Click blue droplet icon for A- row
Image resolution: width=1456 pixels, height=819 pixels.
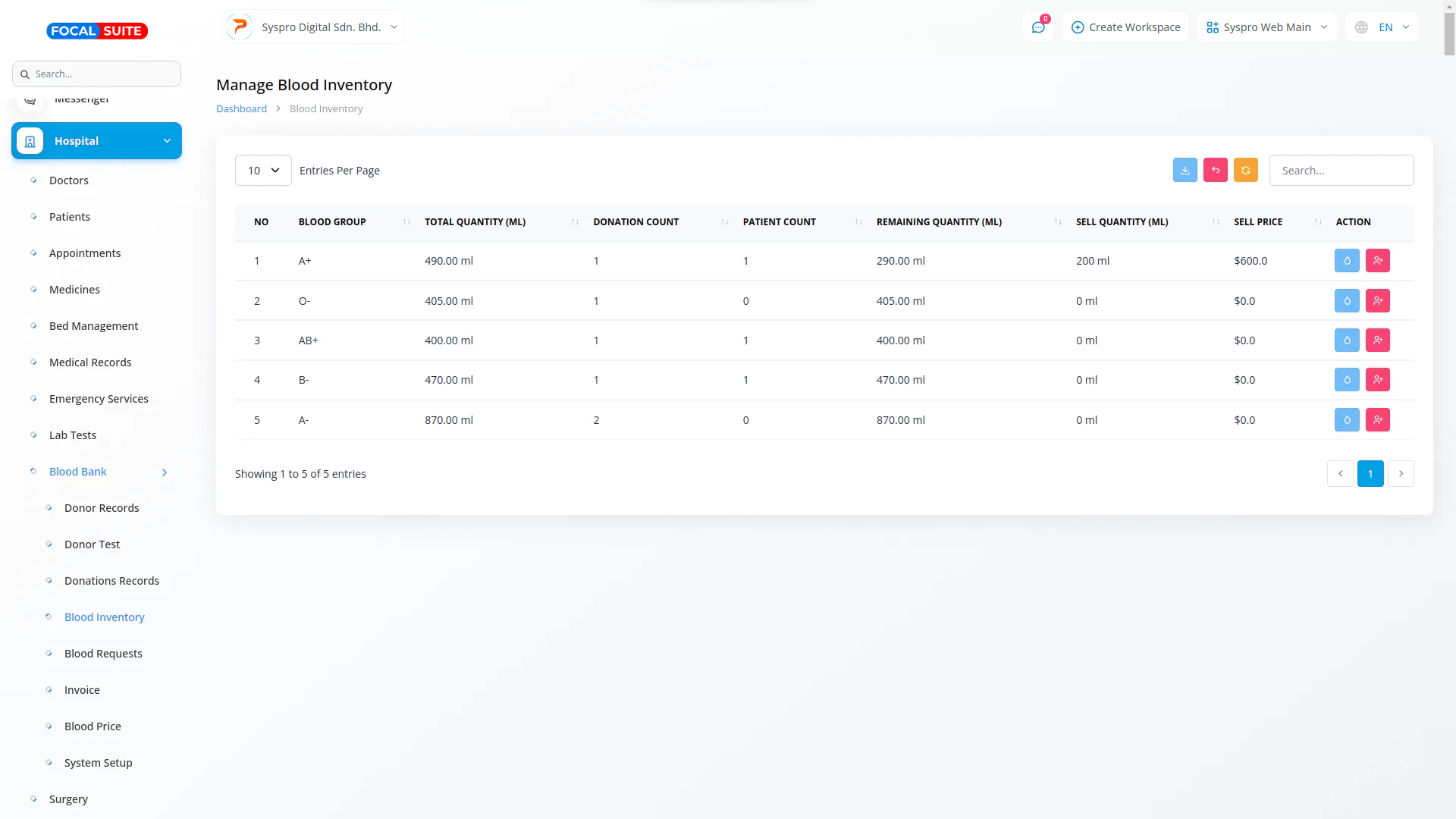tap(1347, 420)
